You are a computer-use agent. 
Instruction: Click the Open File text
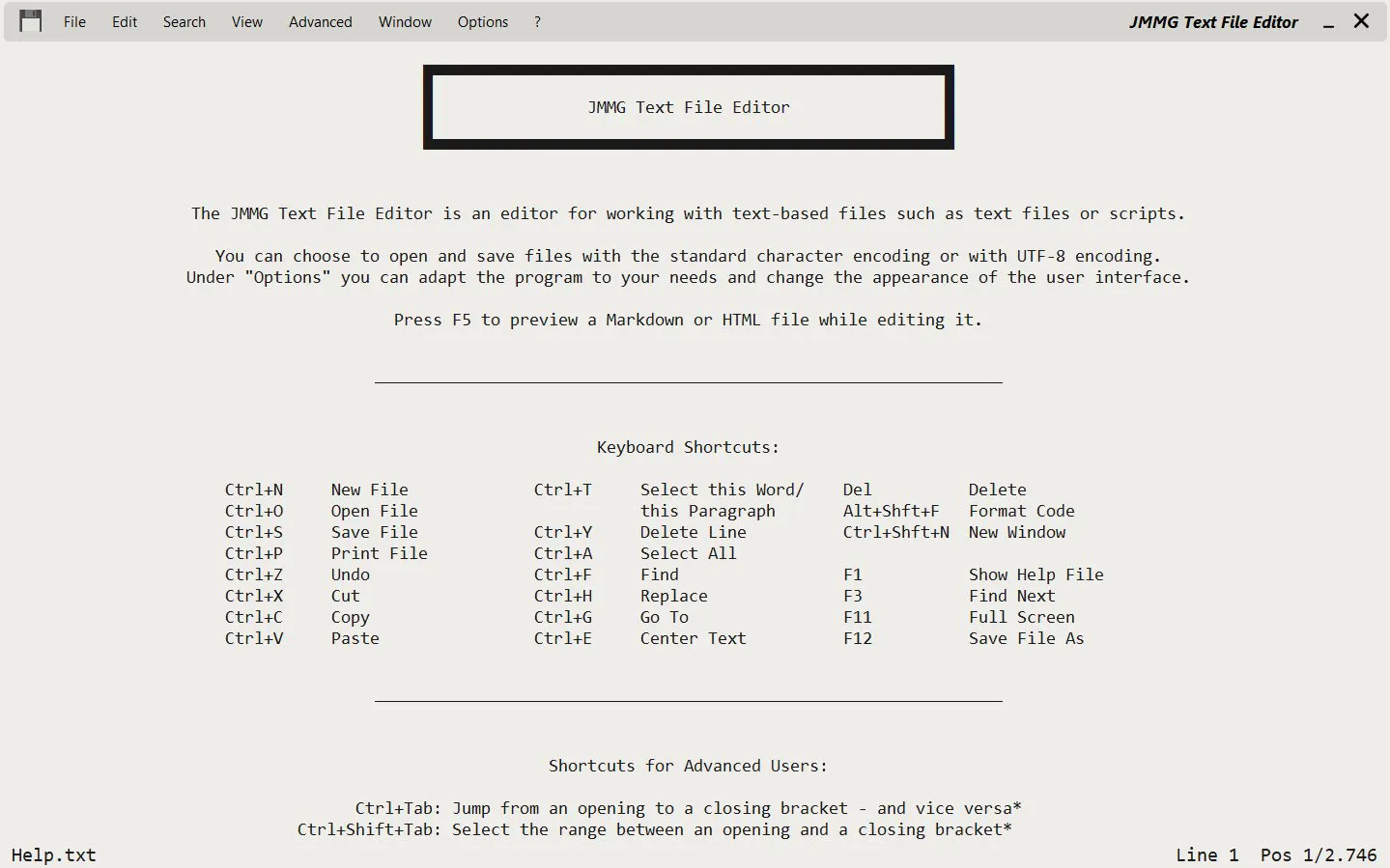coord(375,511)
